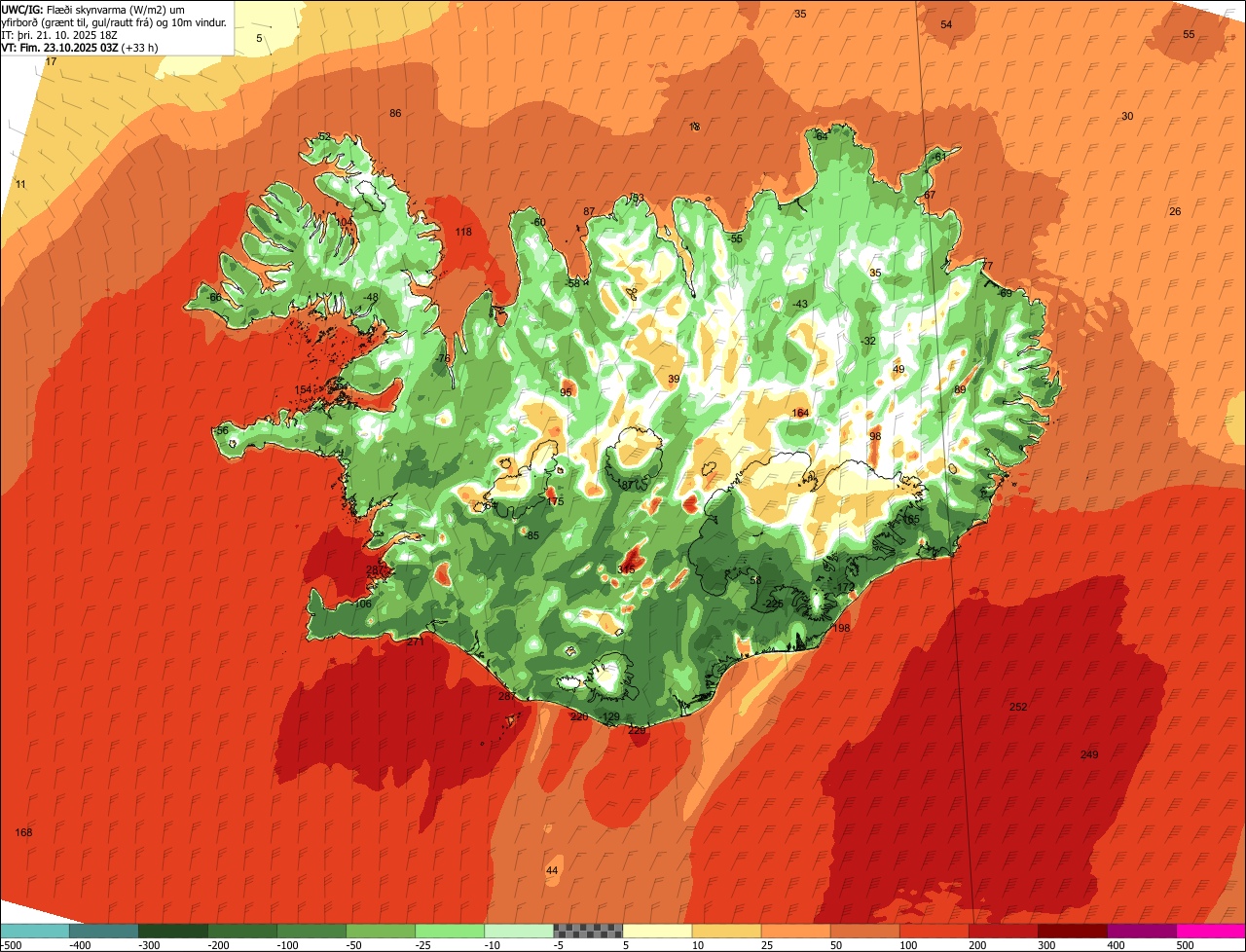The width and height of the screenshot is (1246, 952).
Task: Click the value -43 in northeast Iceland
Action: coord(800,304)
